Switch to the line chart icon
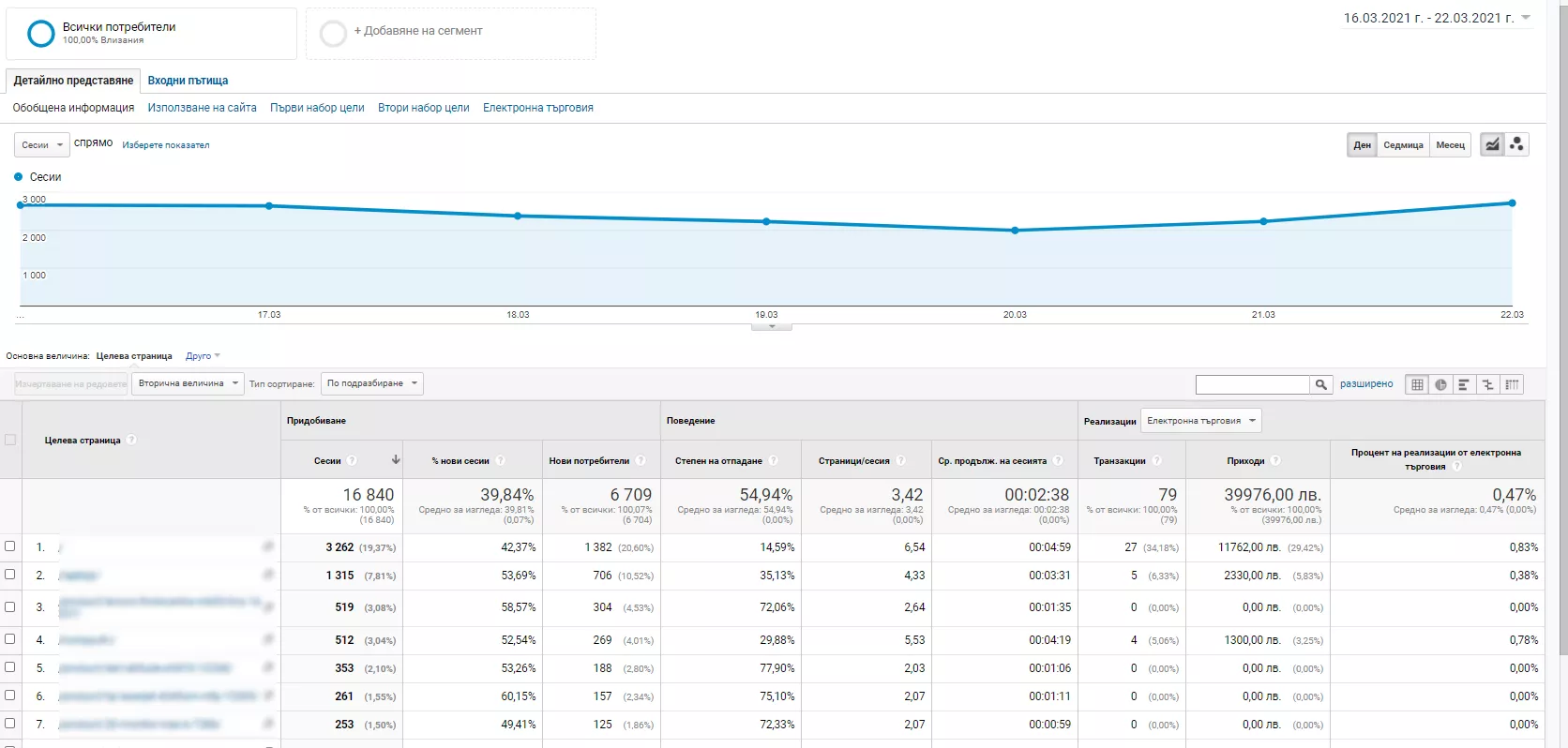 tap(1492, 144)
